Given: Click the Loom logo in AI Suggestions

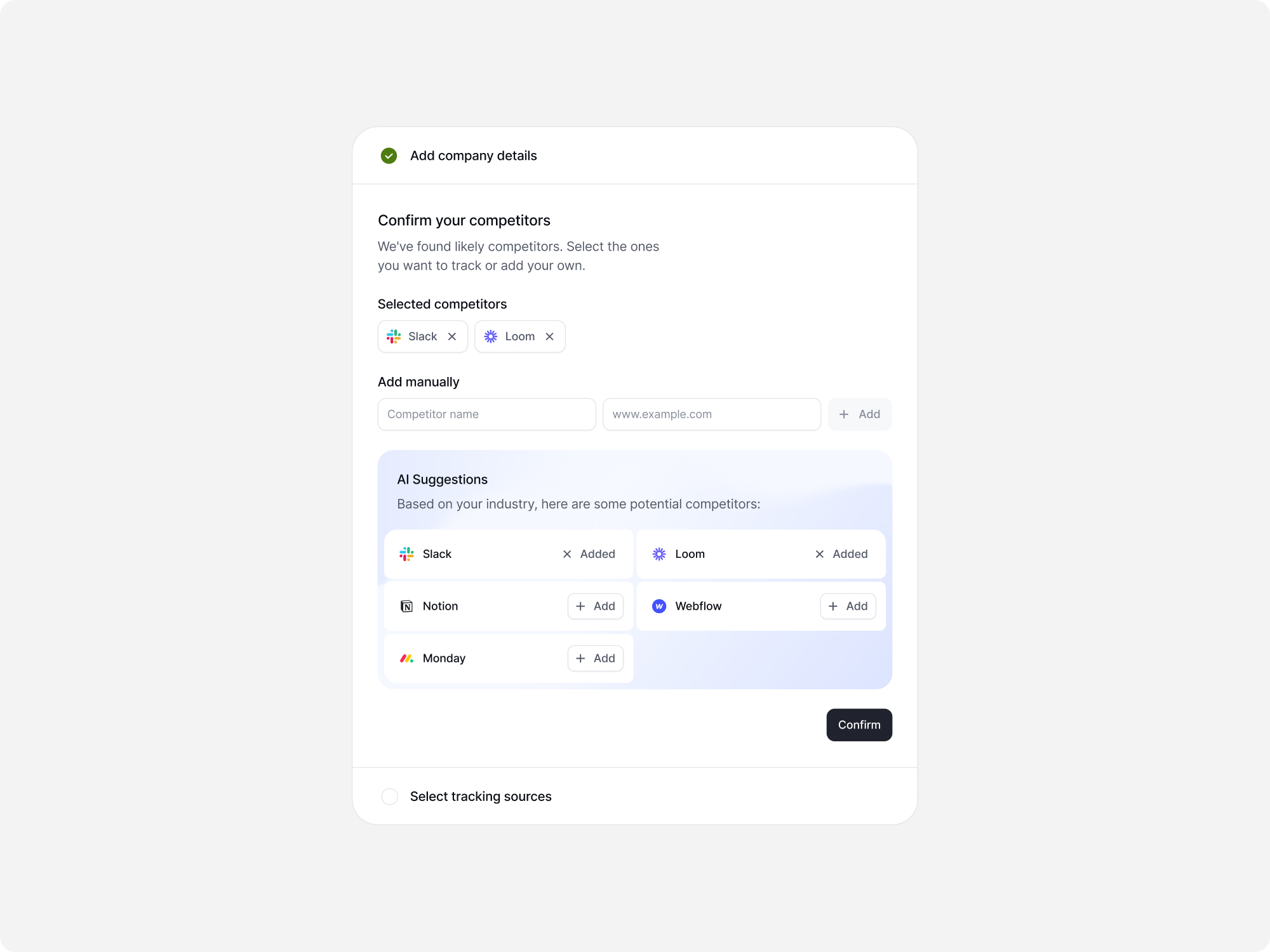Looking at the screenshot, I should click(x=659, y=554).
